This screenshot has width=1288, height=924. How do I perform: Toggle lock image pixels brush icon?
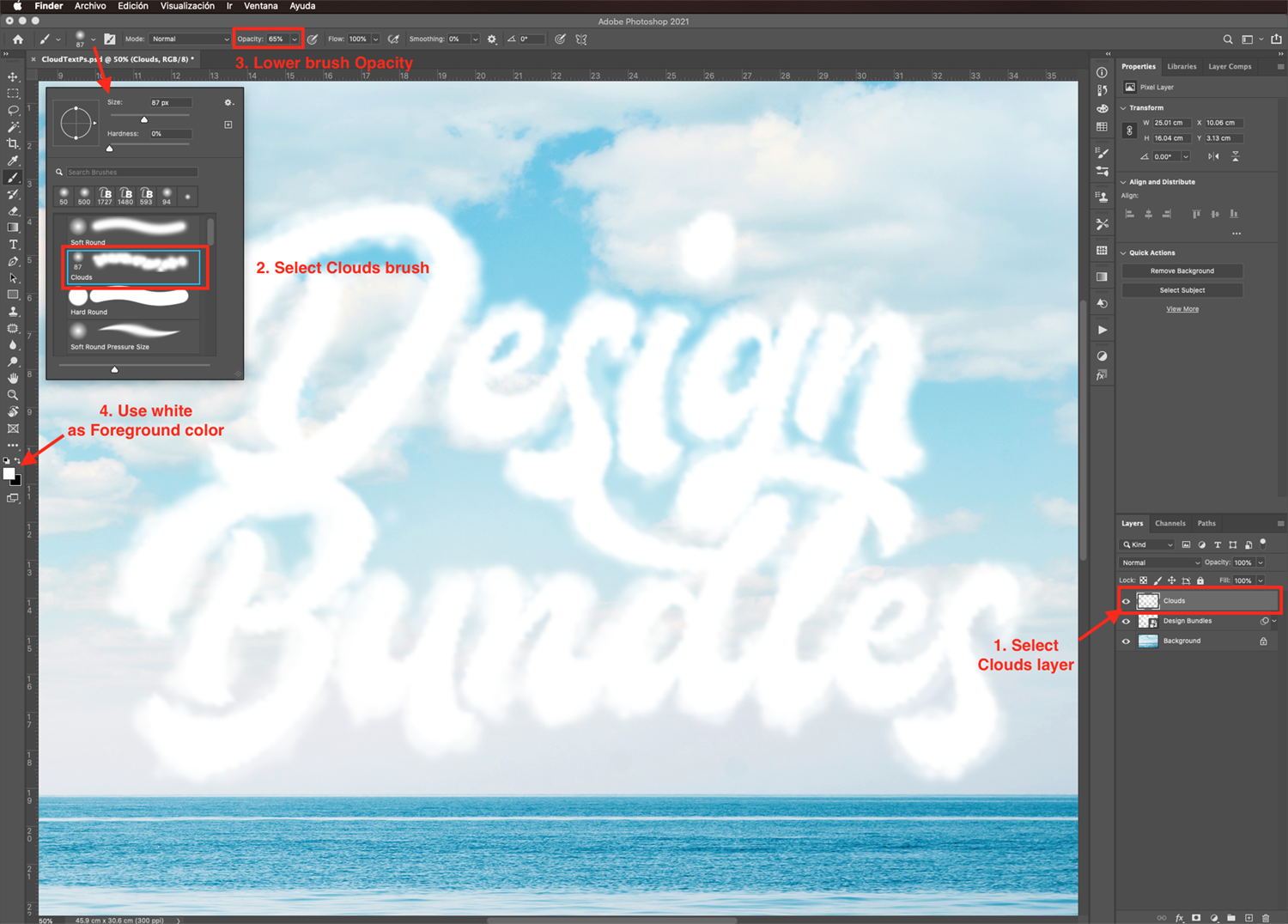click(1157, 581)
